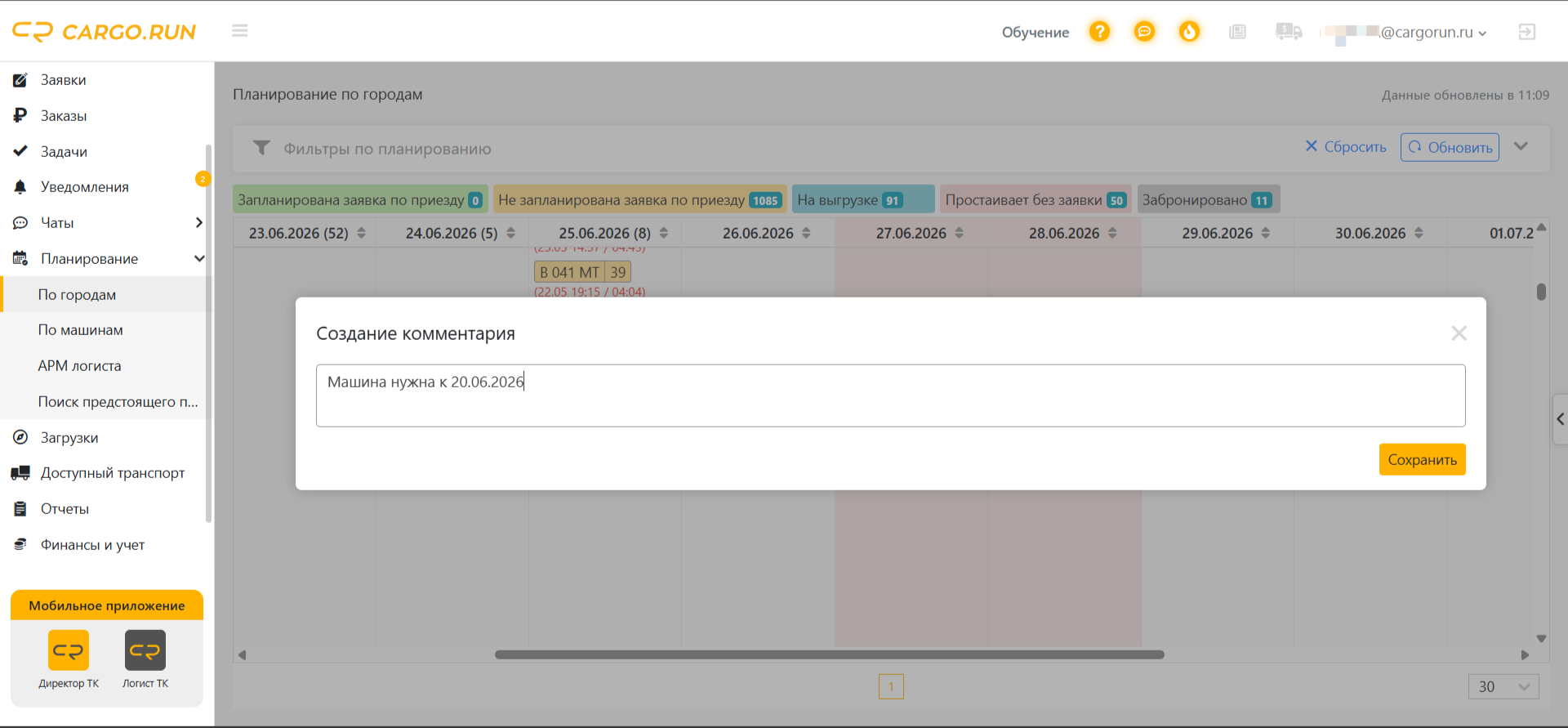The image size is (1568, 728).
Task: Open the news page icon in header
Action: click(1237, 32)
